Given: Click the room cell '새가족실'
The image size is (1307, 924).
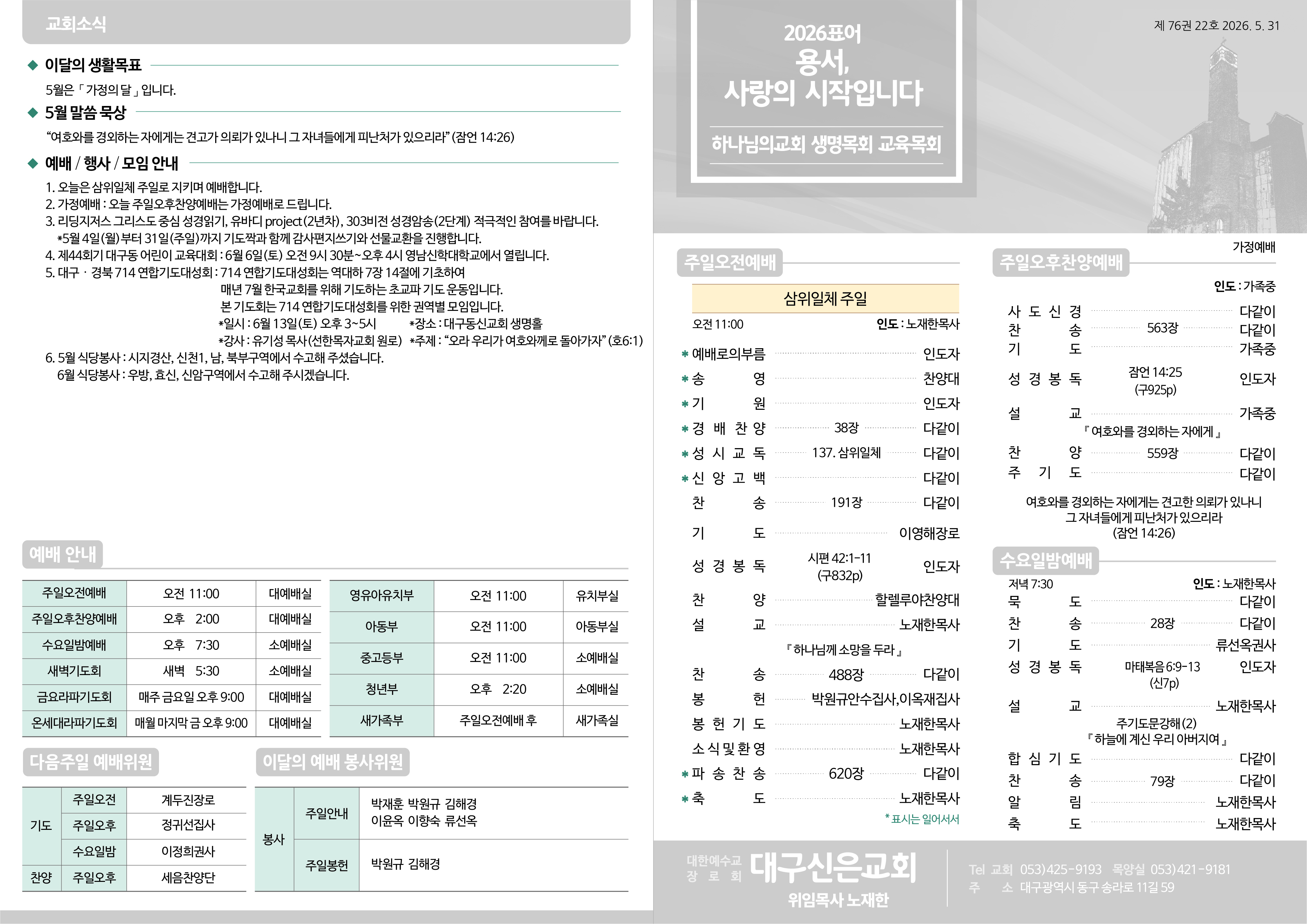Looking at the screenshot, I should (597, 721).
